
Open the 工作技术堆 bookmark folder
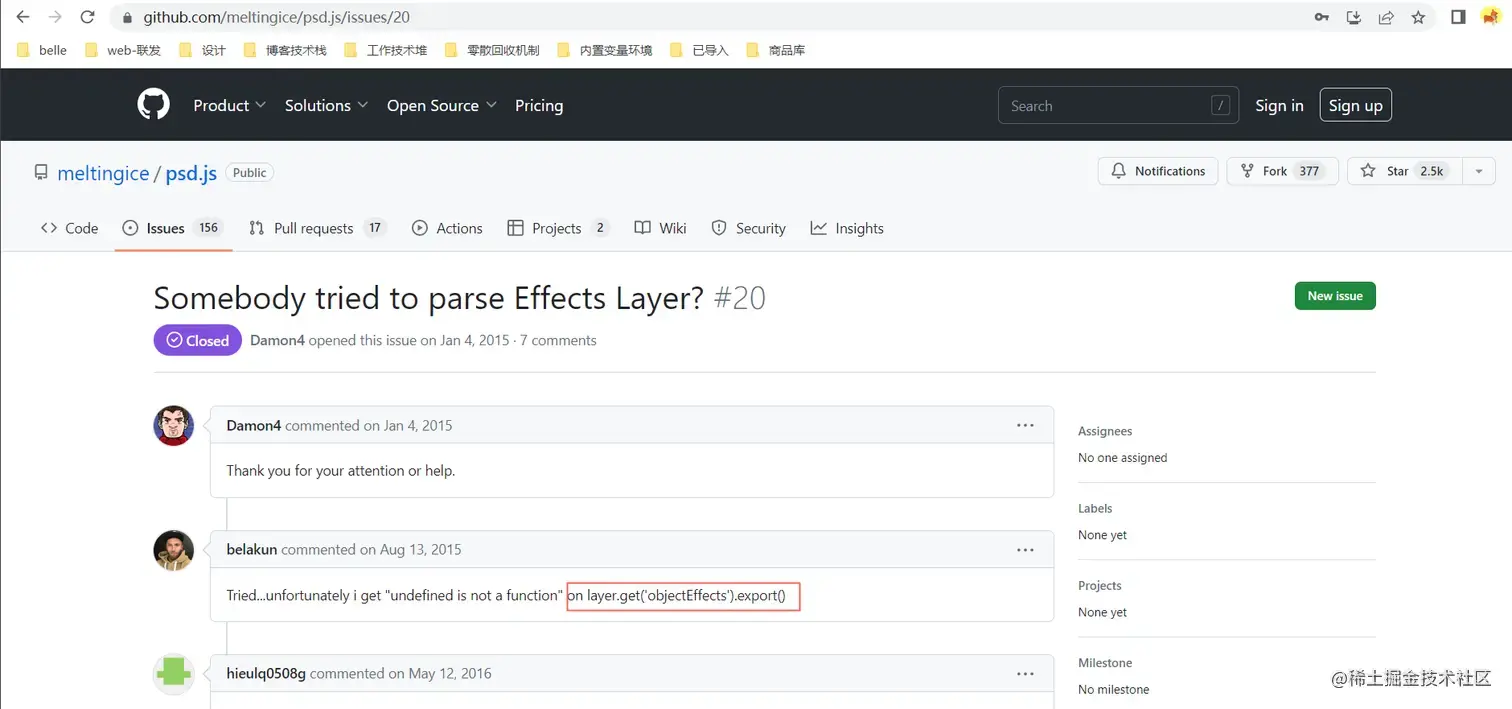click(385, 50)
